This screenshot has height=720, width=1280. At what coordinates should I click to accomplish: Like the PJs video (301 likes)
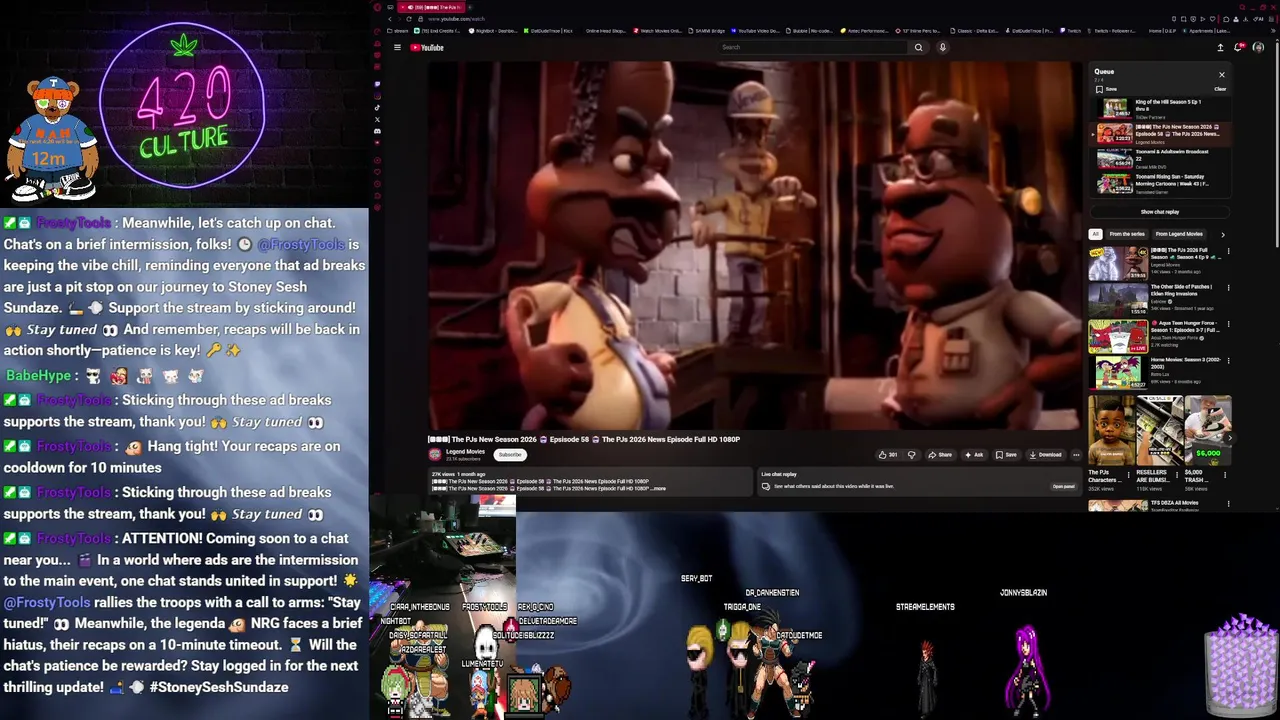(888, 455)
